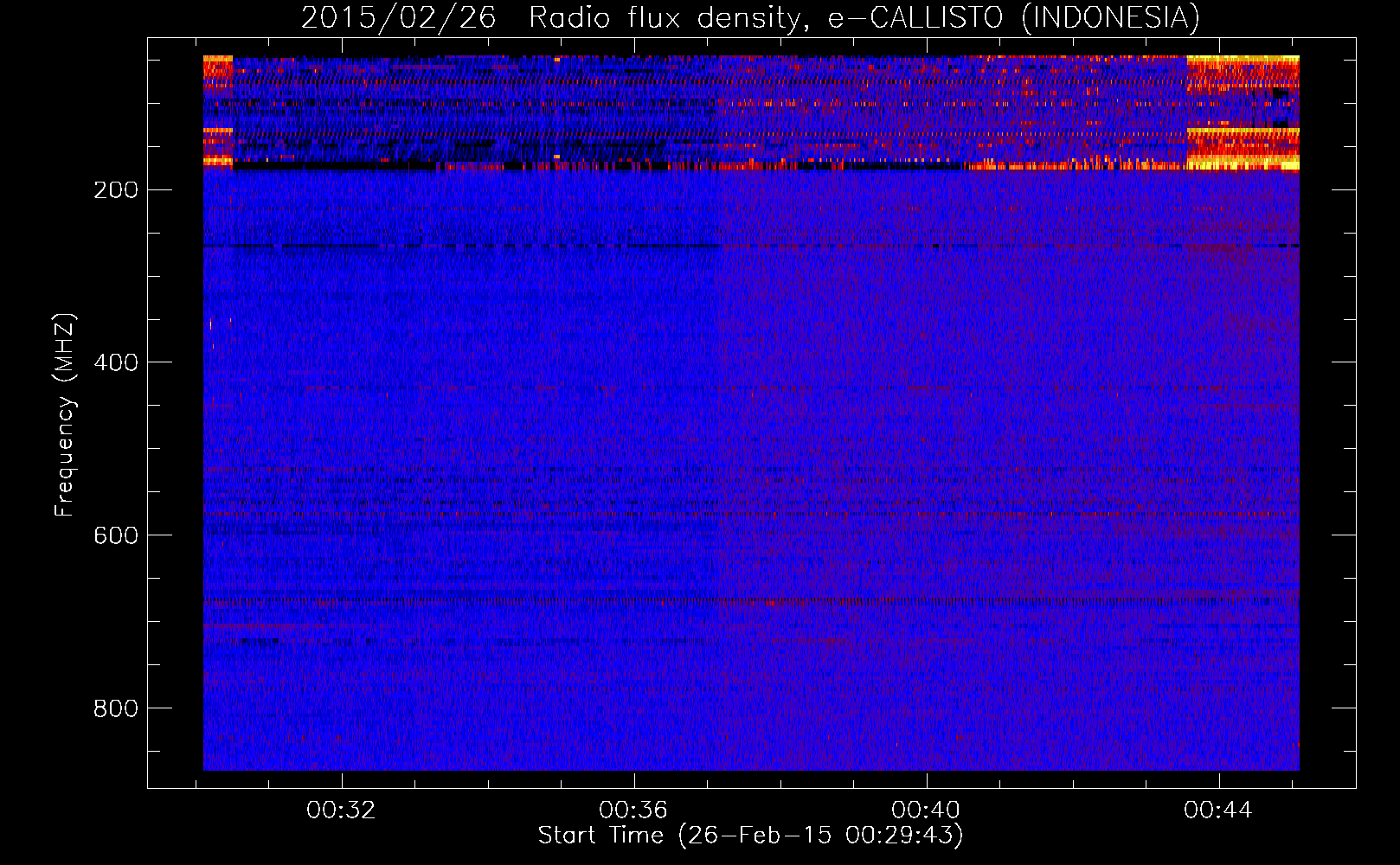Click the 800 frequency tick label
This screenshot has width=1400, height=865.
(116, 709)
